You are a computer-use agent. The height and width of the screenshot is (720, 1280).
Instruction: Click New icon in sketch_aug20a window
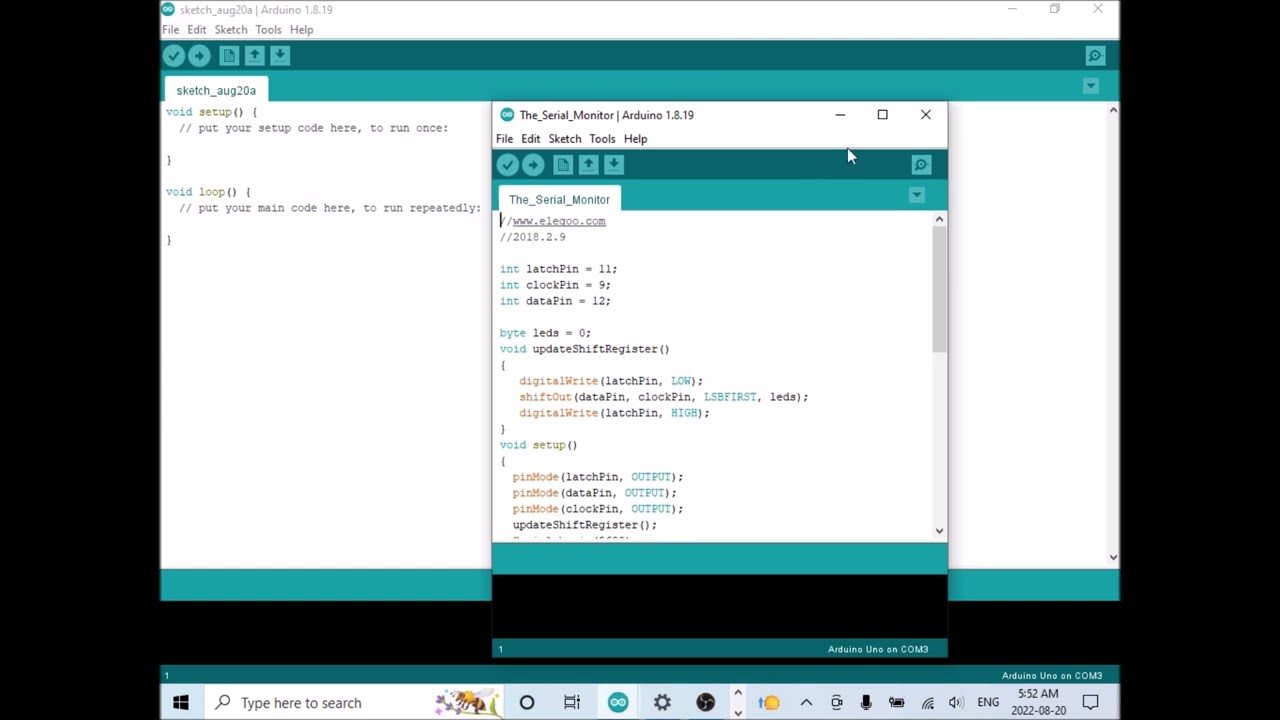point(229,56)
